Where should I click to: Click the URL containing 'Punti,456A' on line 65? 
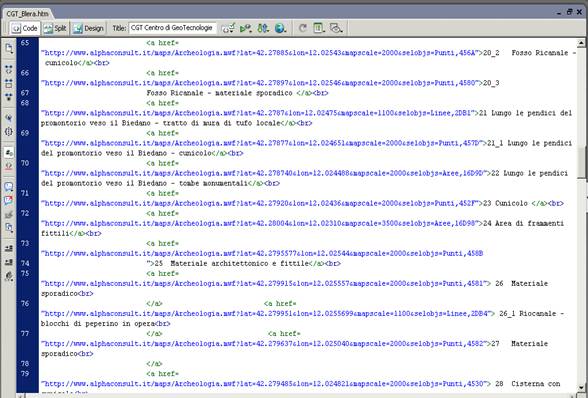coord(261,53)
